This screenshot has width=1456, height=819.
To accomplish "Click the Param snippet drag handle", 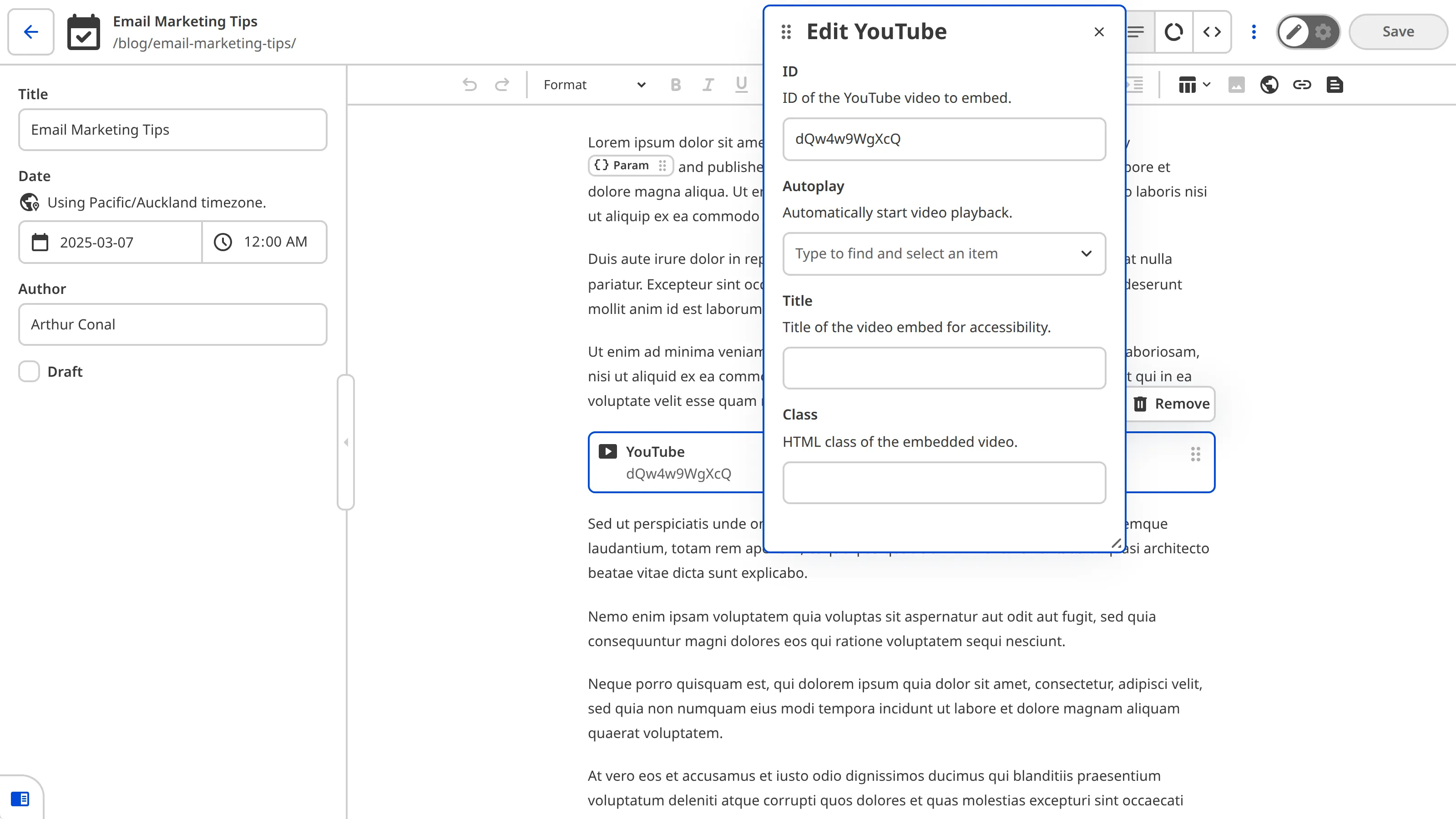I will [x=662, y=166].
